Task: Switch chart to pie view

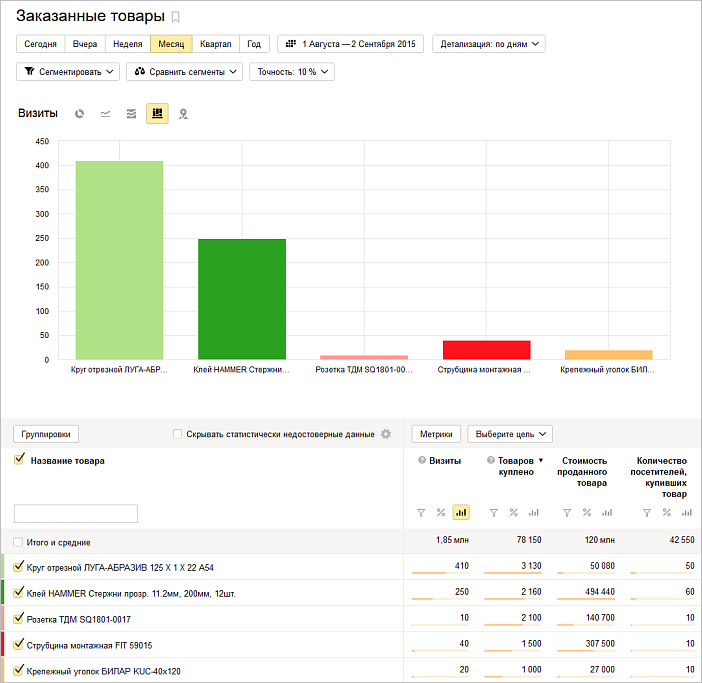Action: pyautogui.click(x=79, y=114)
